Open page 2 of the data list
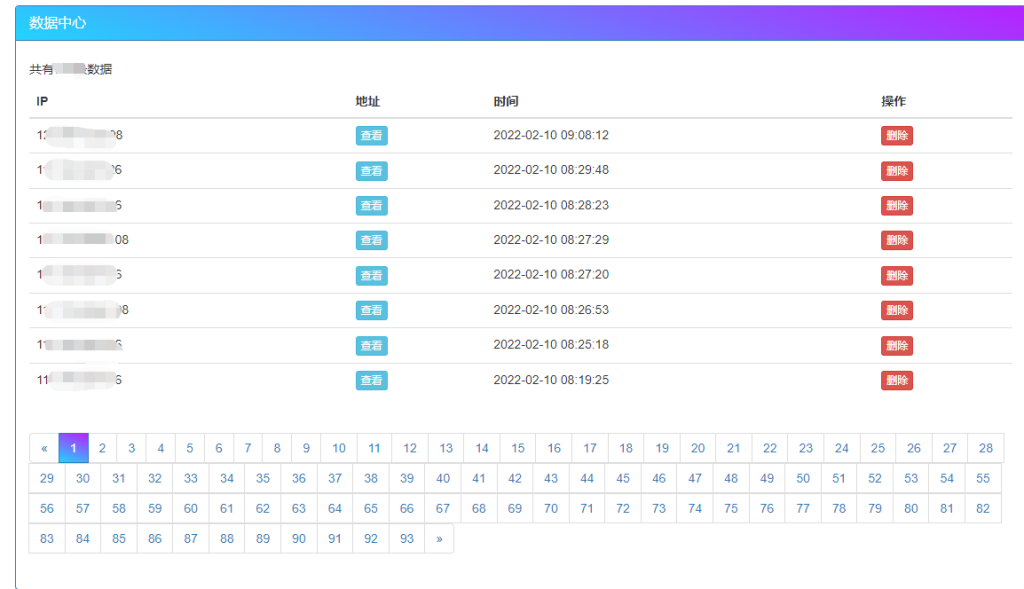 click(x=103, y=448)
